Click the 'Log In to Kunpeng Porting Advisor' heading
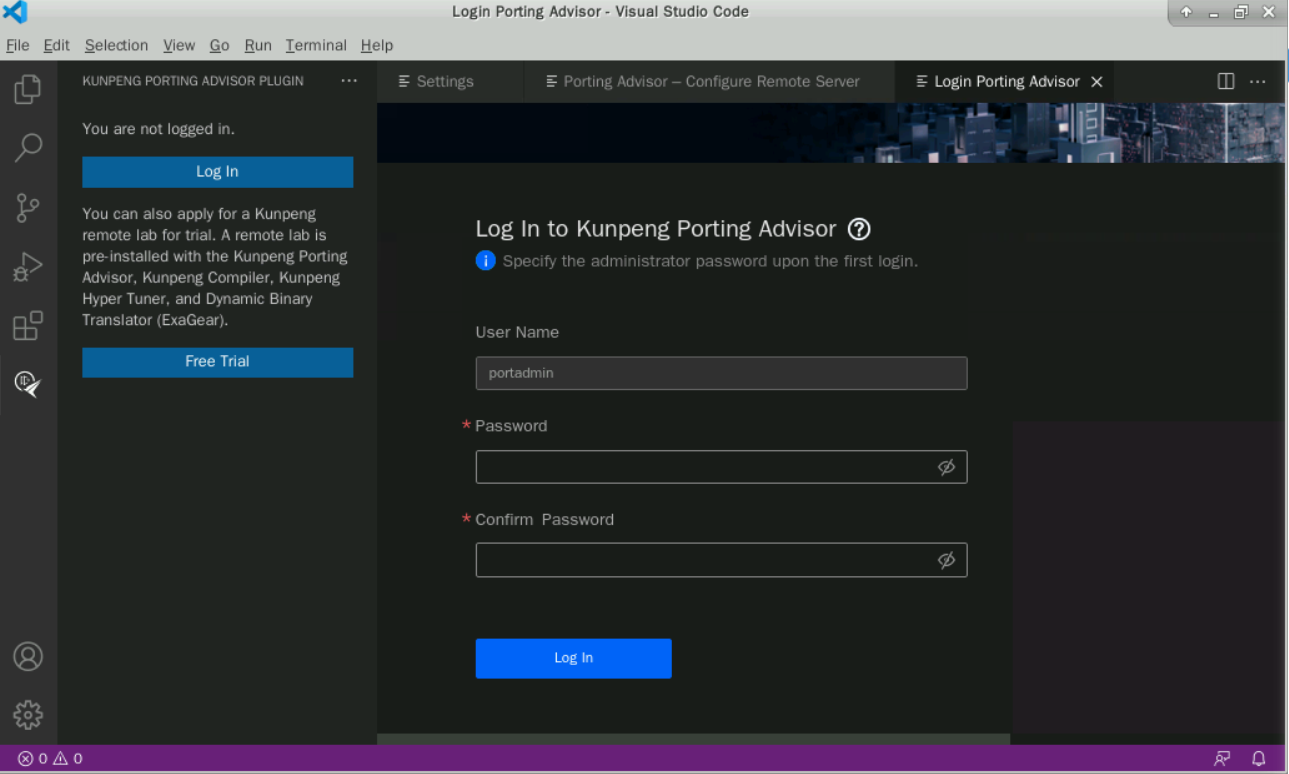 pos(655,229)
